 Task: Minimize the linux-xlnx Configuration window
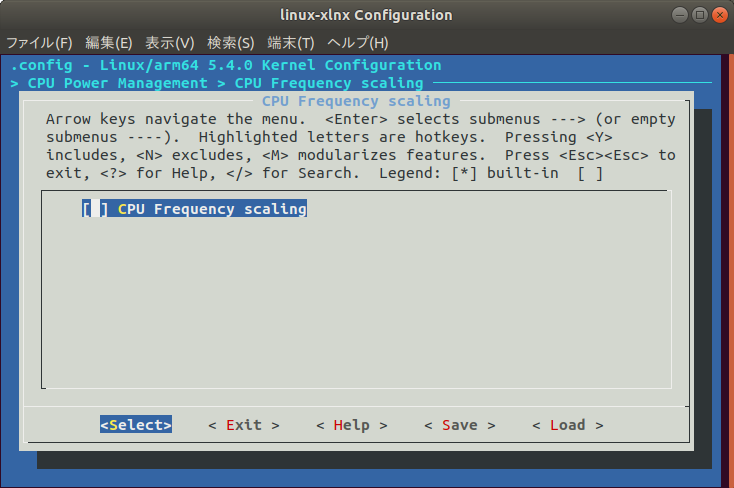pos(680,15)
